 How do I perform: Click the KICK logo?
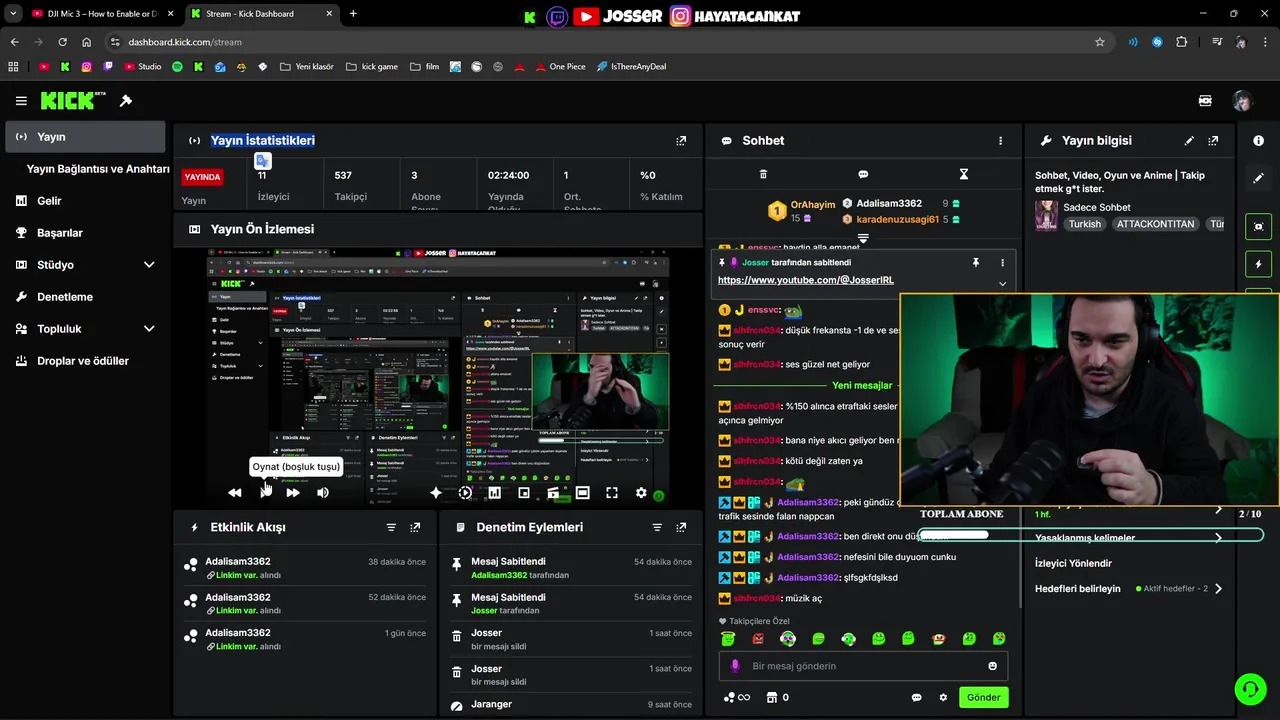pyautogui.click(x=73, y=101)
